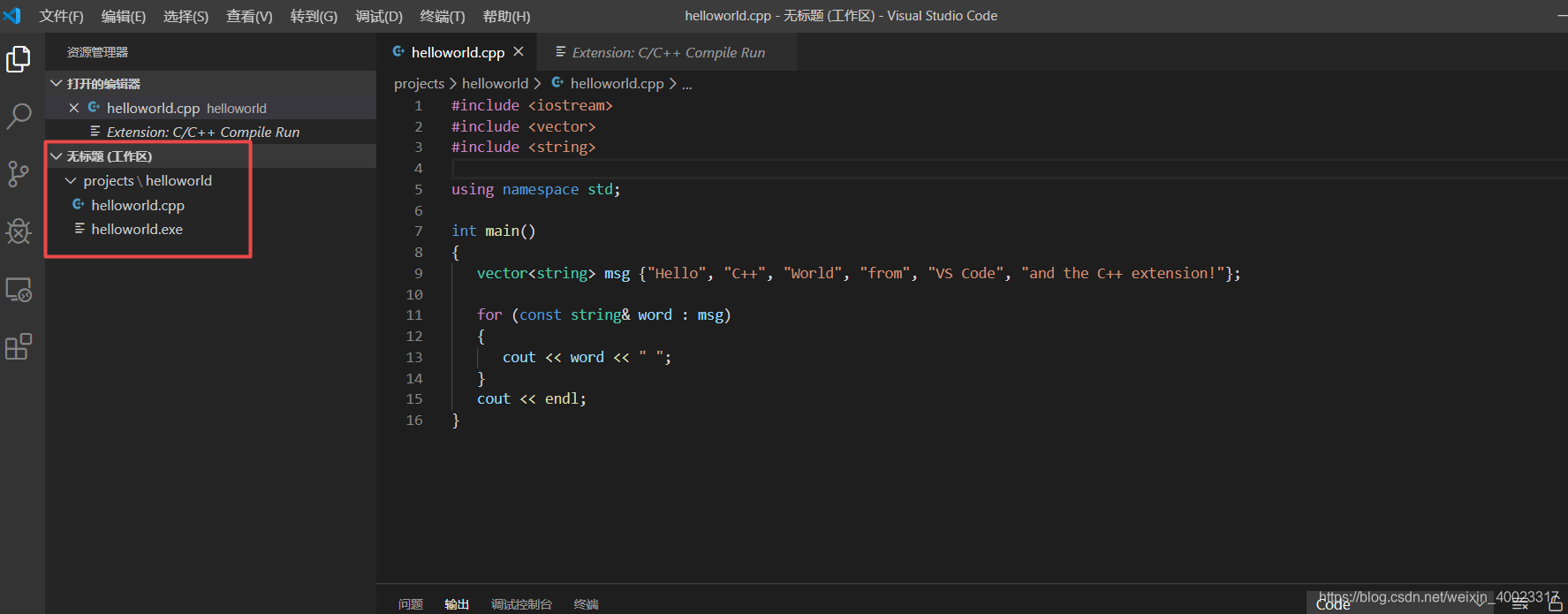This screenshot has height=614, width=1568.
Task: Collapse the 打开的编辑器 section
Action: [212, 83]
